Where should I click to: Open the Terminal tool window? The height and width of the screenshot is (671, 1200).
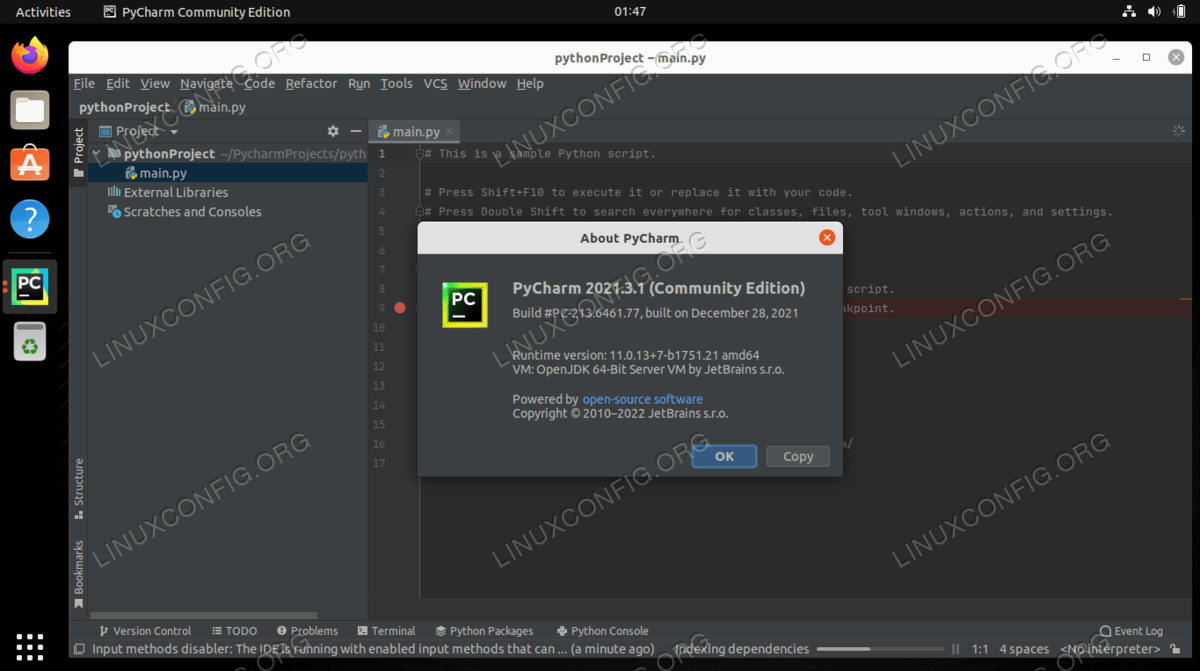click(386, 631)
